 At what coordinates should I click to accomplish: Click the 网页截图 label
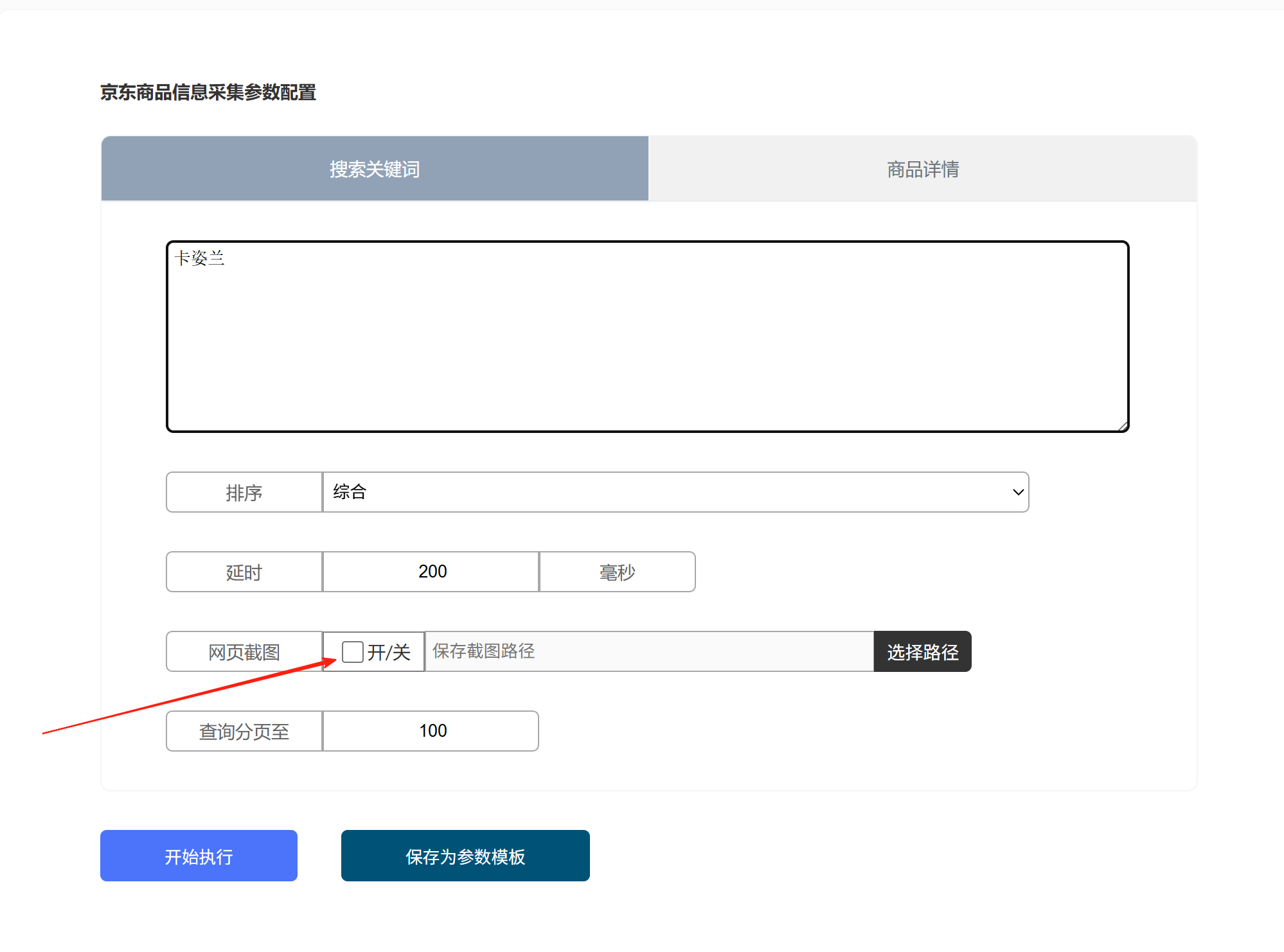244,651
